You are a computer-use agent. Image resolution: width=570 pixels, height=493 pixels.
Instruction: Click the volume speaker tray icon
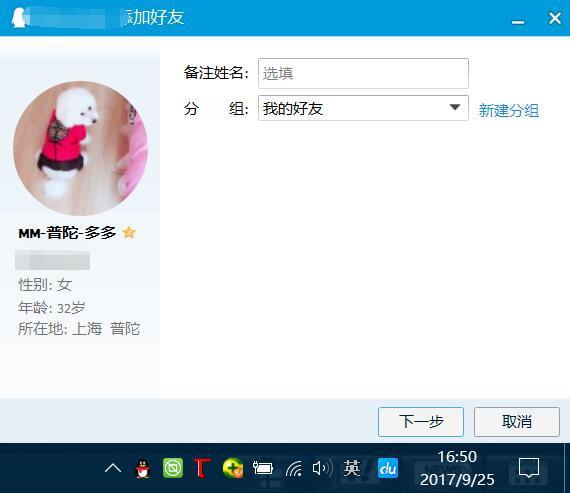point(322,468)
